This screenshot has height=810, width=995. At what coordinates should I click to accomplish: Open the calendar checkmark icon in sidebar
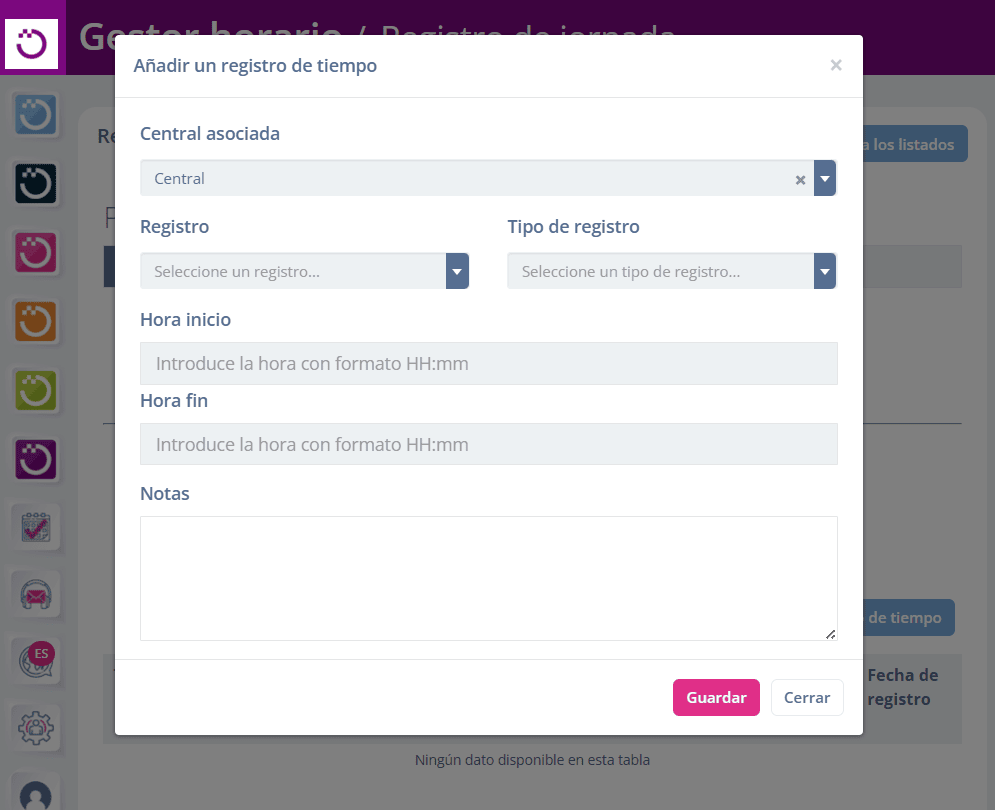(x=37, y=526)
